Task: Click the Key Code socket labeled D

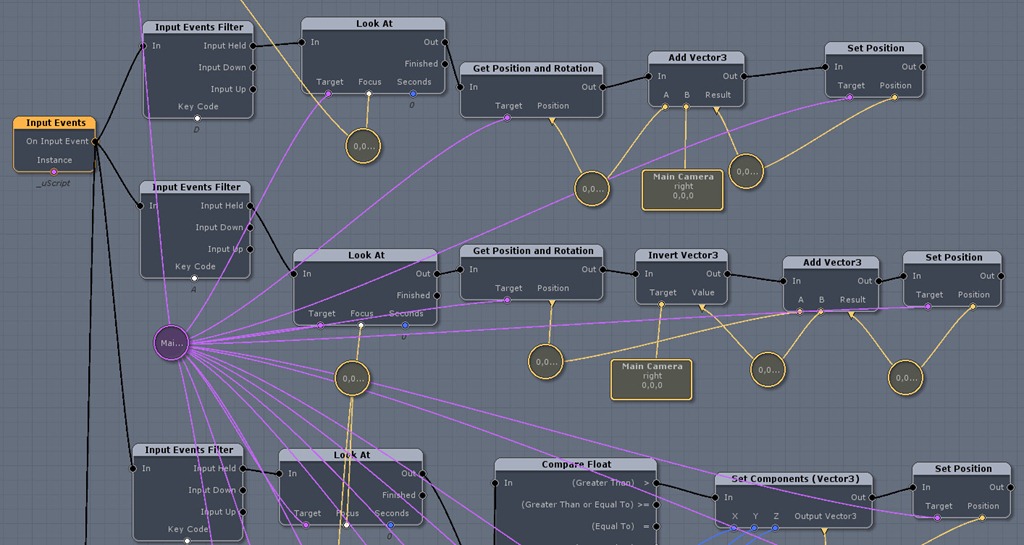Action: click(197, 118)
